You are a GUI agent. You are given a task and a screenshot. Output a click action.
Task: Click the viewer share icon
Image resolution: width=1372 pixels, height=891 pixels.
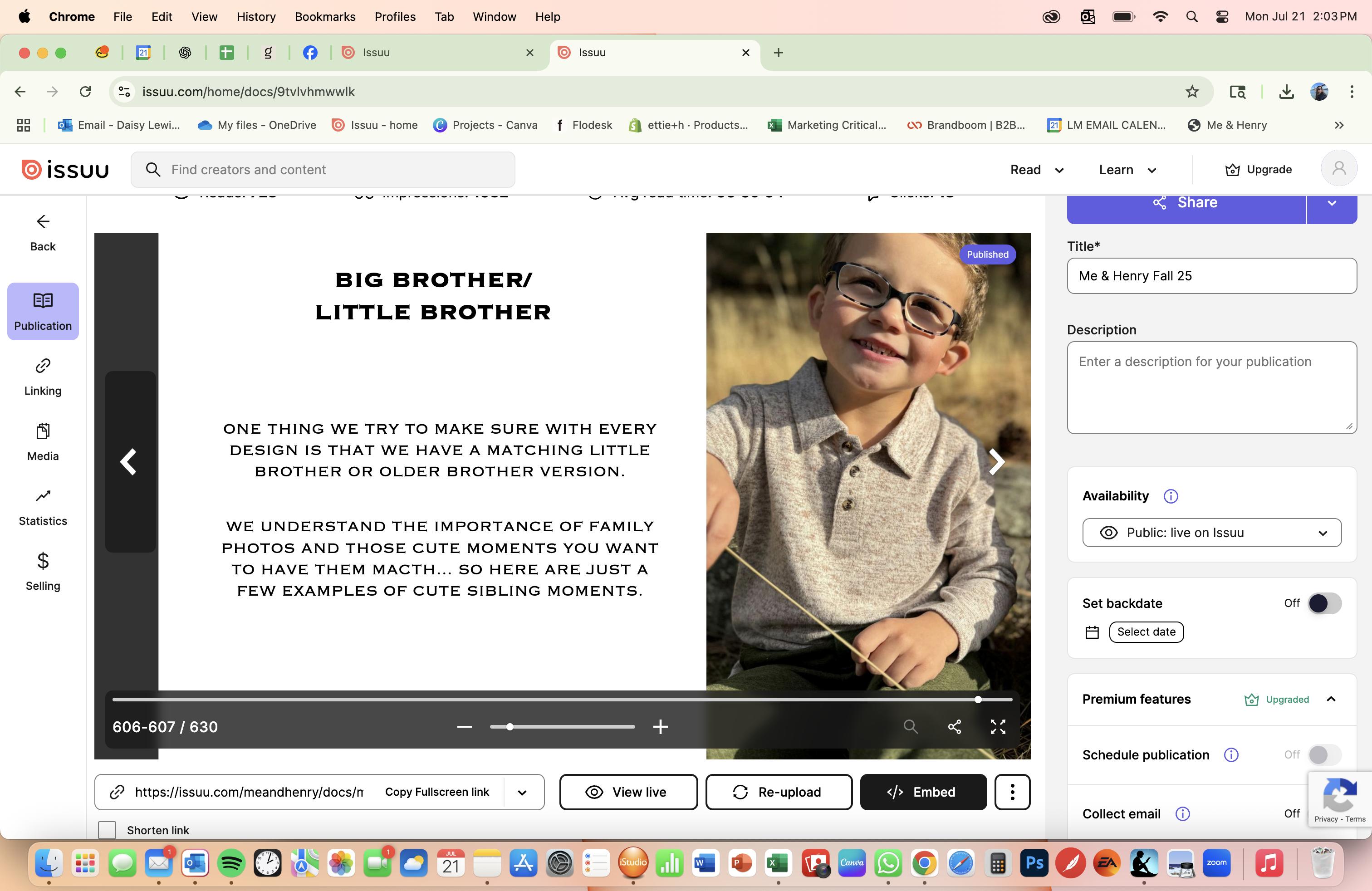(x=954, y=727)
